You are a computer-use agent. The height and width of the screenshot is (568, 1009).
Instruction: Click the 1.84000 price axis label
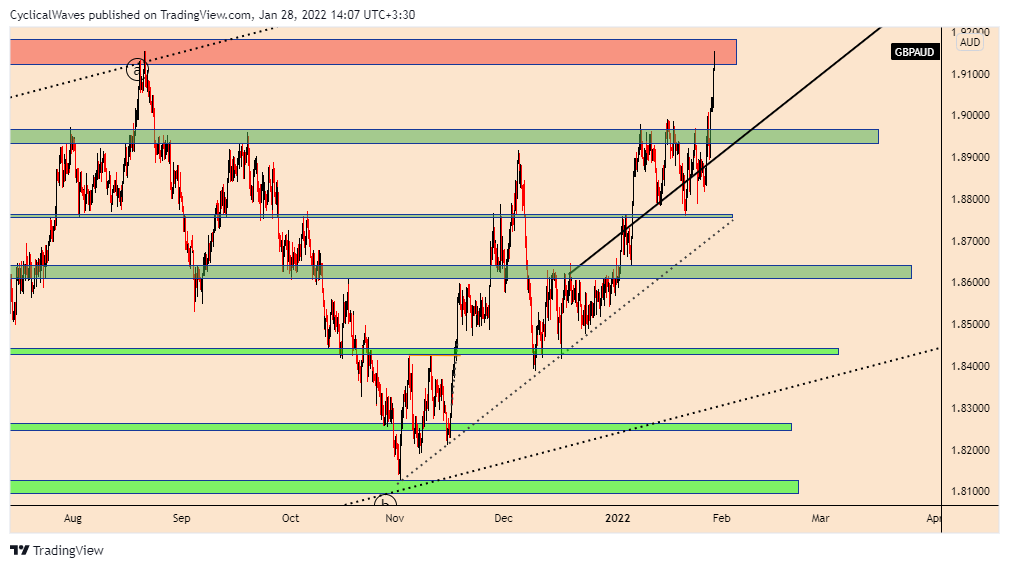click(970, 367)
